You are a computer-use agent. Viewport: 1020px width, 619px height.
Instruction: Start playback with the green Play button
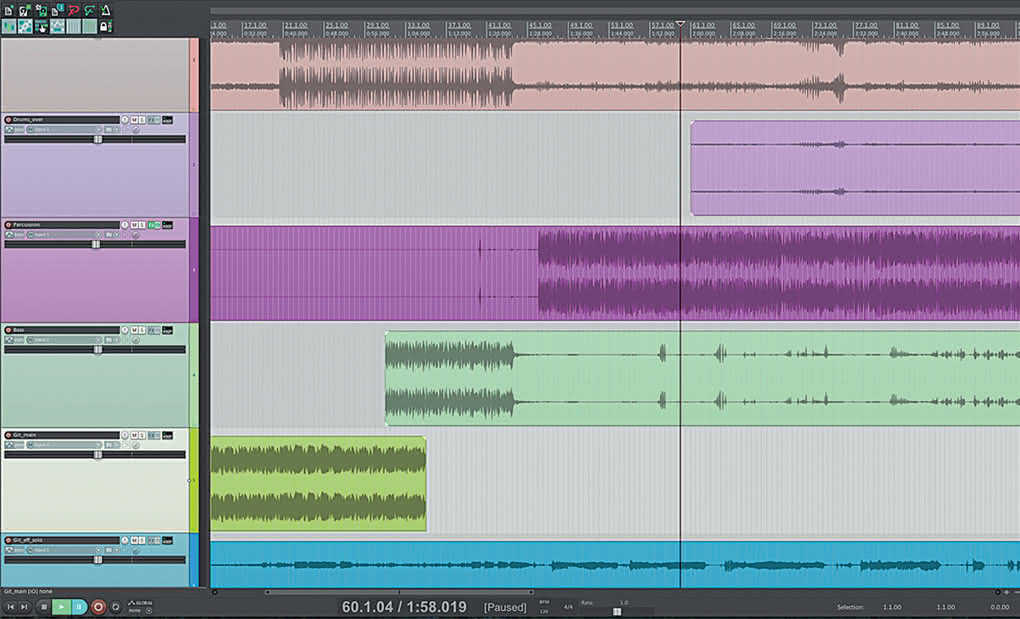click(x=60, y=607)
